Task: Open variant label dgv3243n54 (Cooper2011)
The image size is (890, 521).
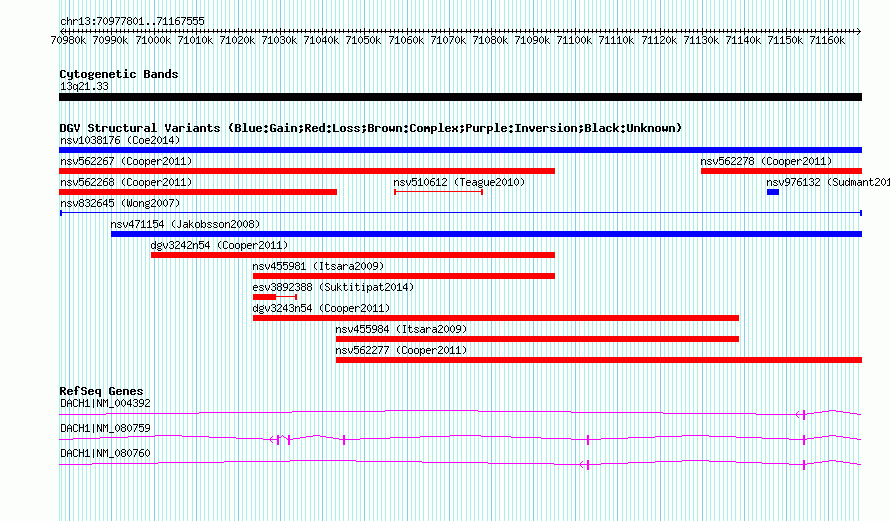Action: pyautogui.click(x=321, y=308)
